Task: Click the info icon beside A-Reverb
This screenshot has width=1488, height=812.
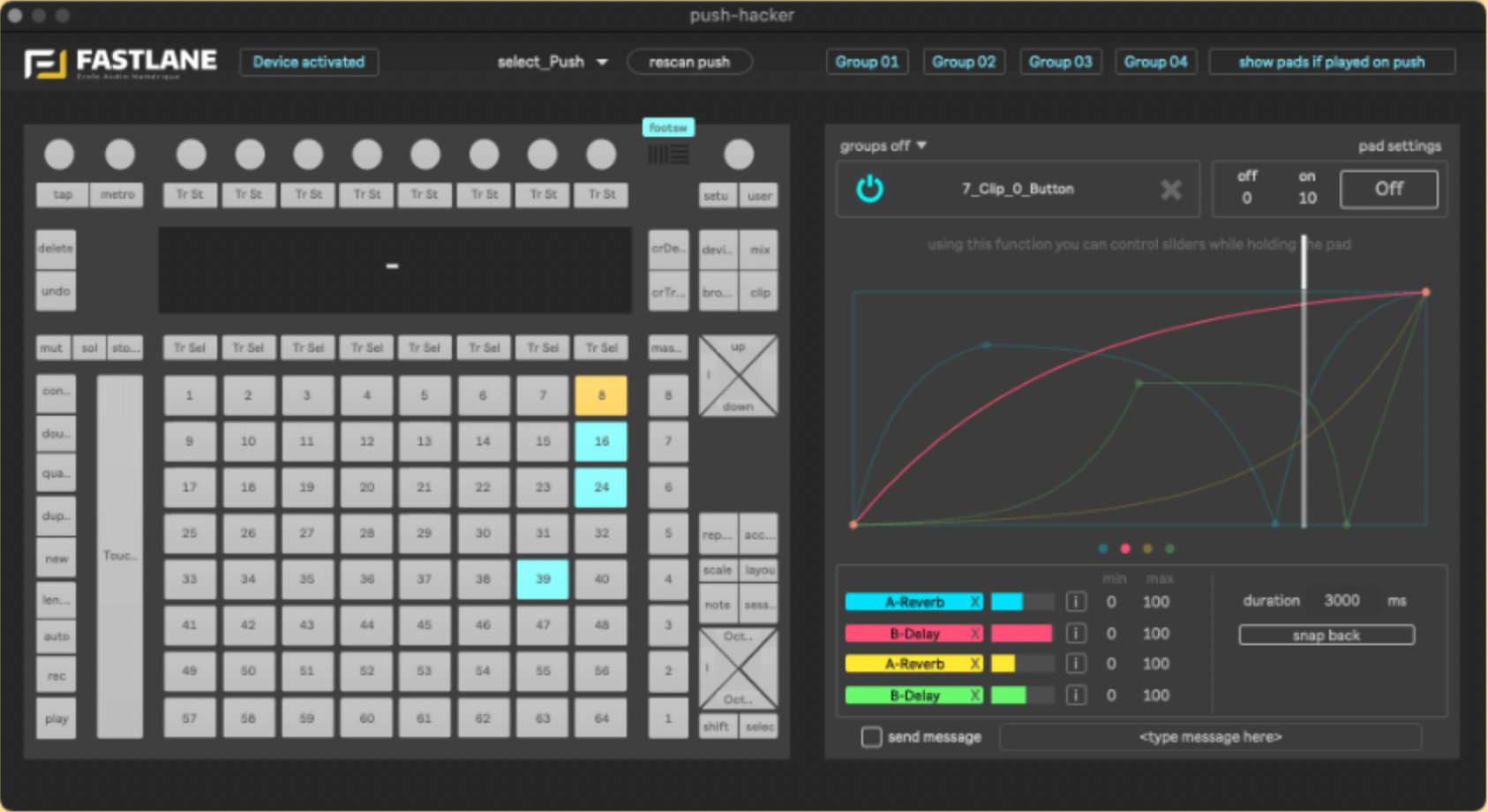Action: [1076, 601]
